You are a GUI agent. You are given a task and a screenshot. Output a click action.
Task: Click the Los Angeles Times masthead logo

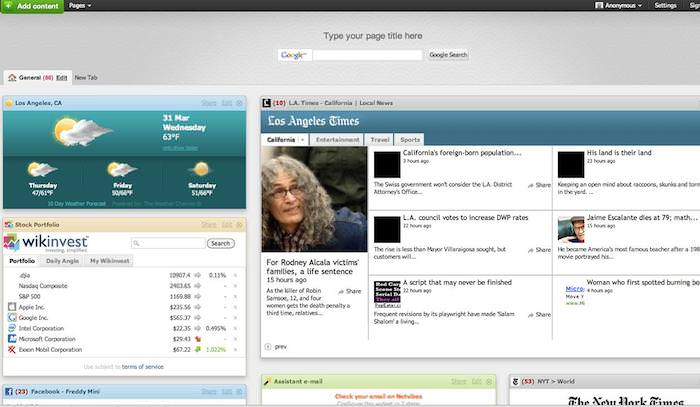click(313, 121)
